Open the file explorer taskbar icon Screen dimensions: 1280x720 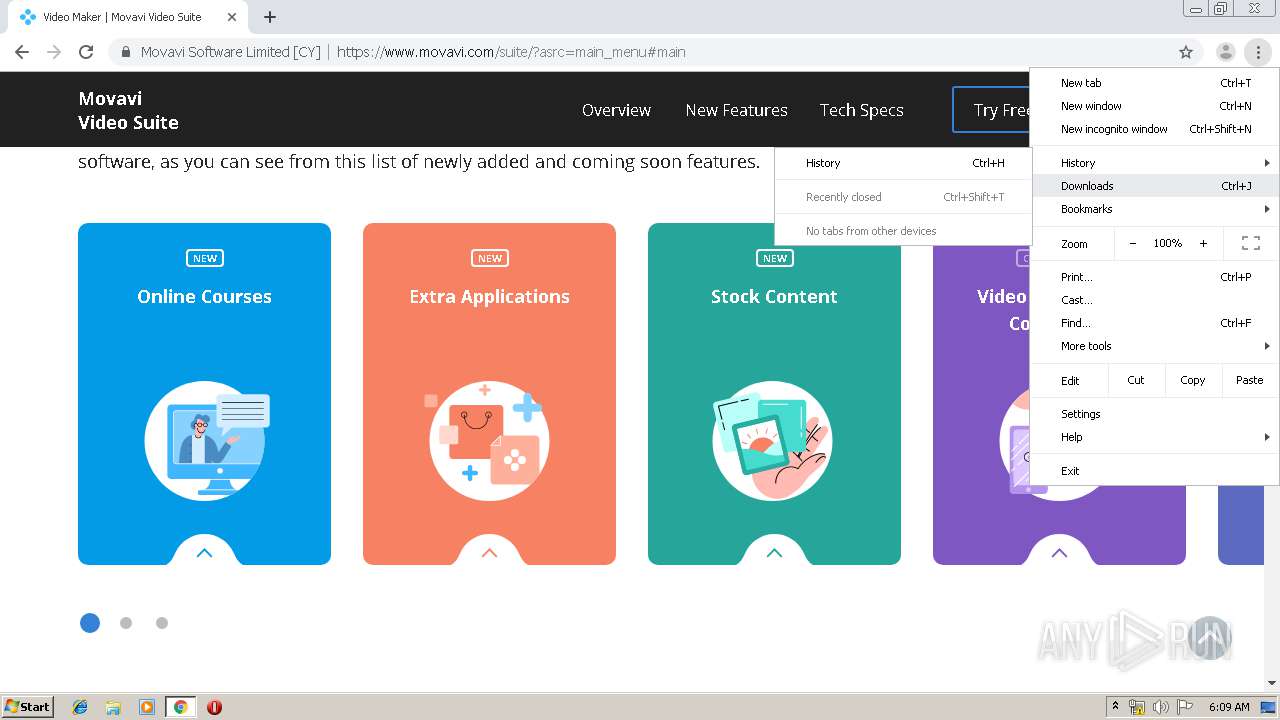[113, 707]
